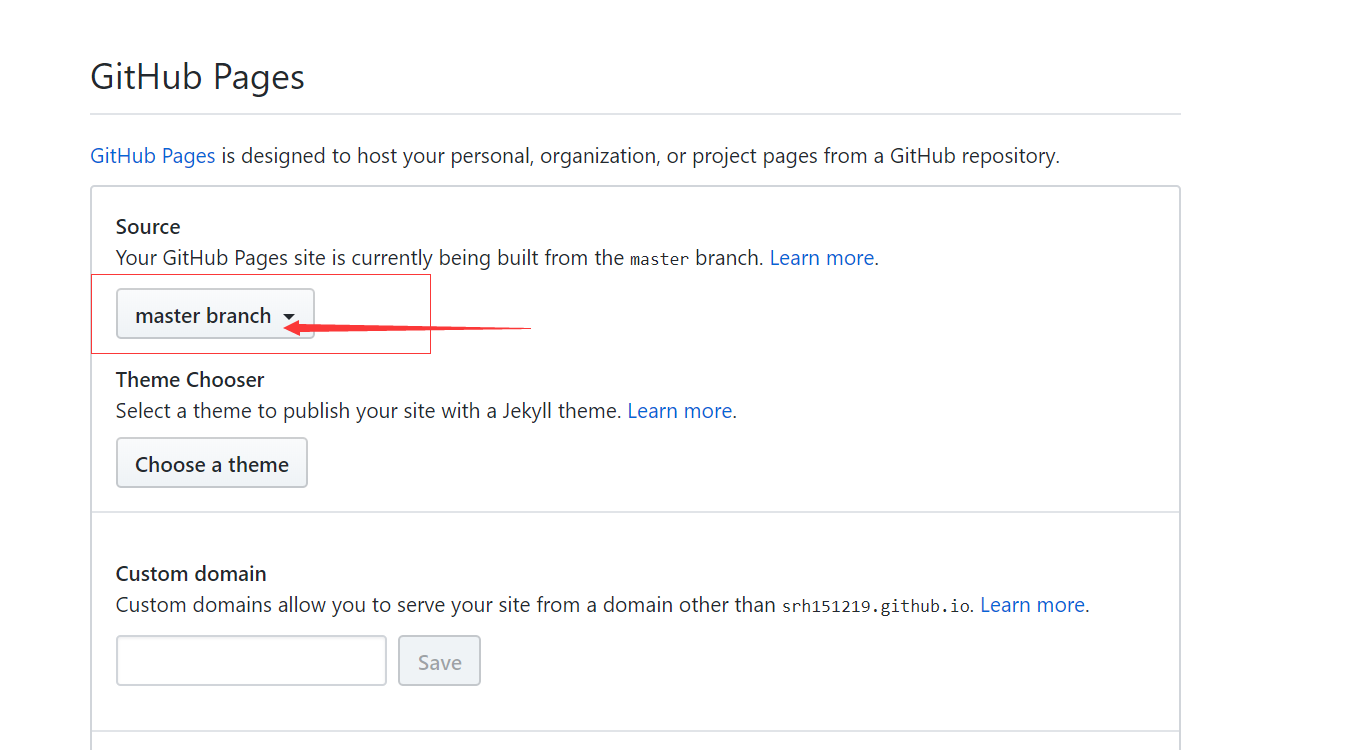Click the Save button for custom domain

440,661
